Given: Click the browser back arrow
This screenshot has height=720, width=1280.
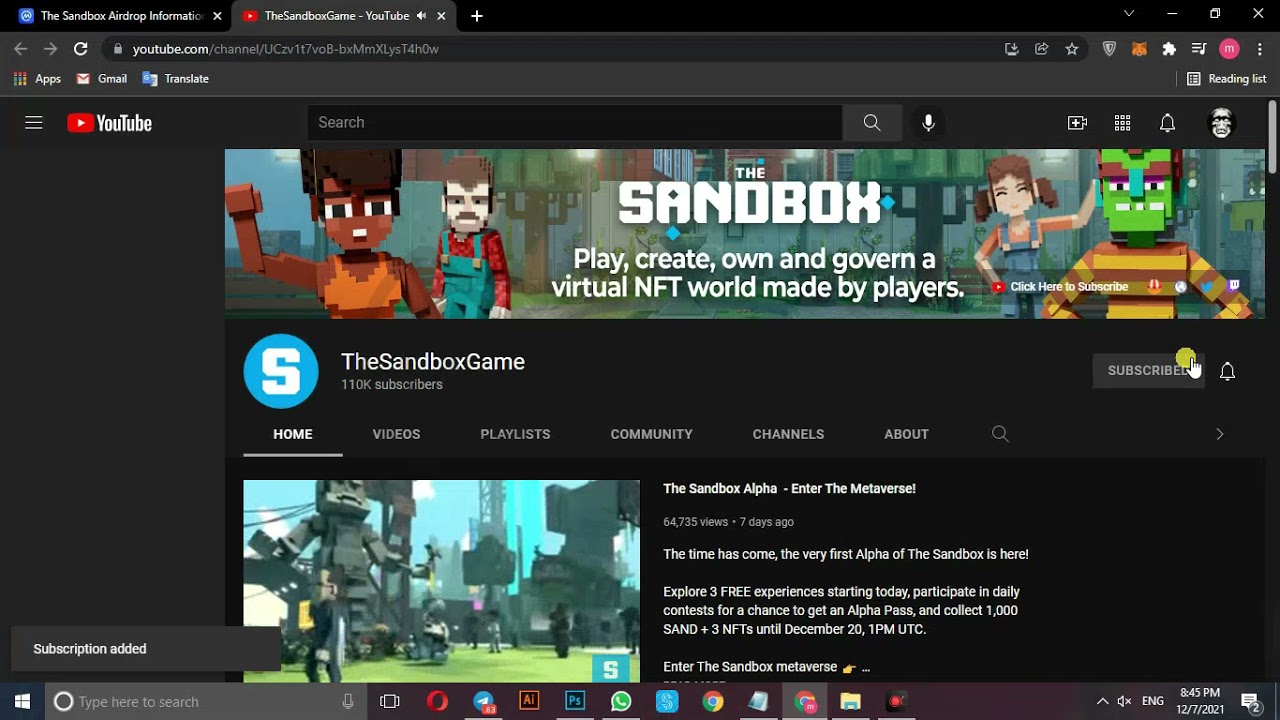Looking at the screenshot, I should click(x=21, y=49).
